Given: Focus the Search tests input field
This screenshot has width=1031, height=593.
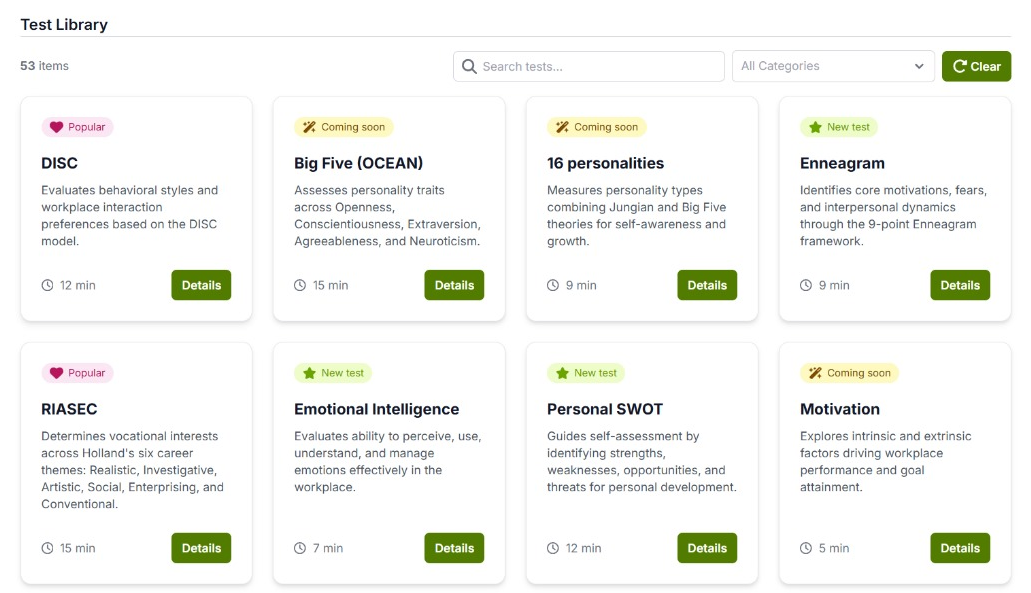Looking at the screenshot, I should 600,67.
